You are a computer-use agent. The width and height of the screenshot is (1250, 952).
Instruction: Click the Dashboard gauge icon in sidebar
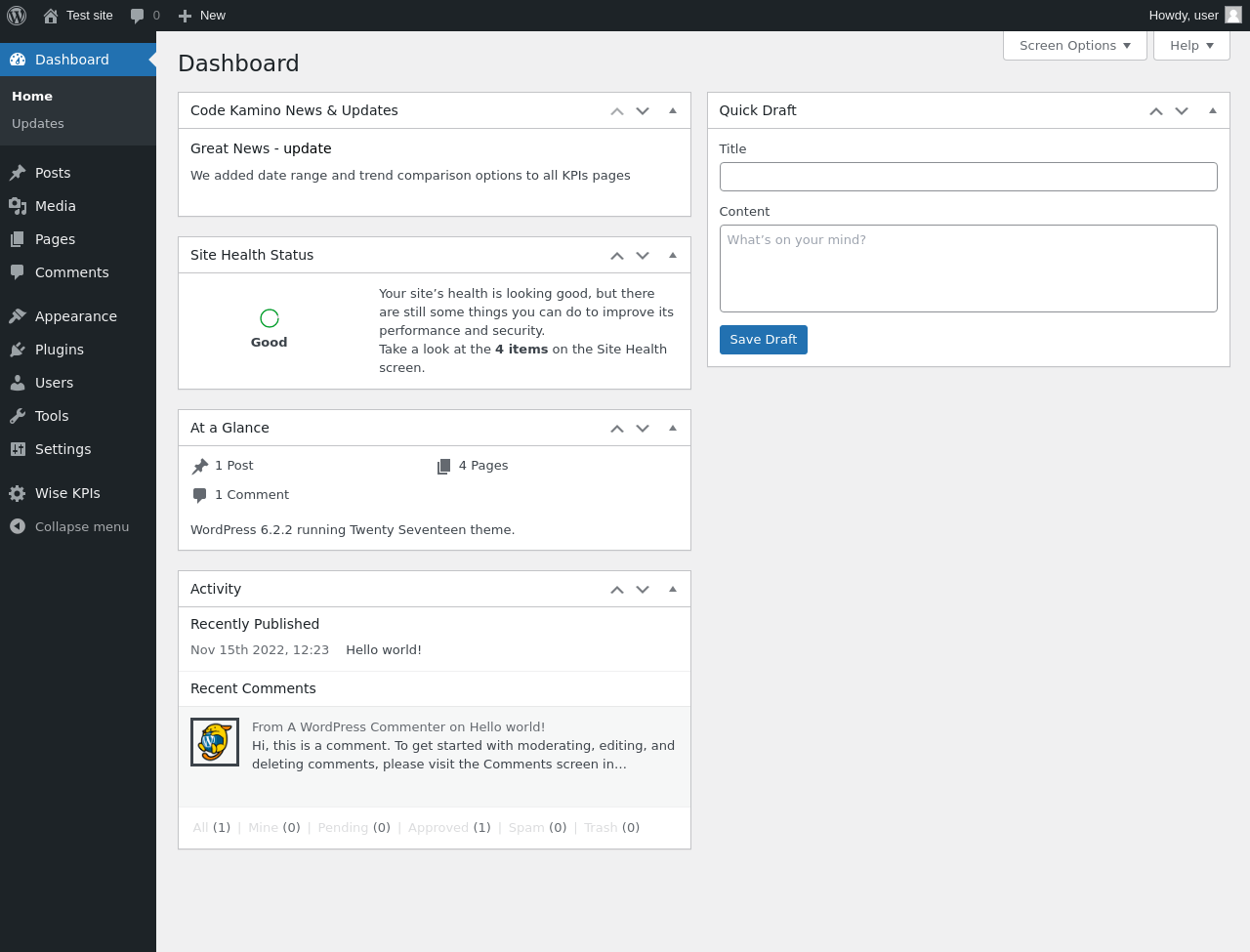coord(18,60)
